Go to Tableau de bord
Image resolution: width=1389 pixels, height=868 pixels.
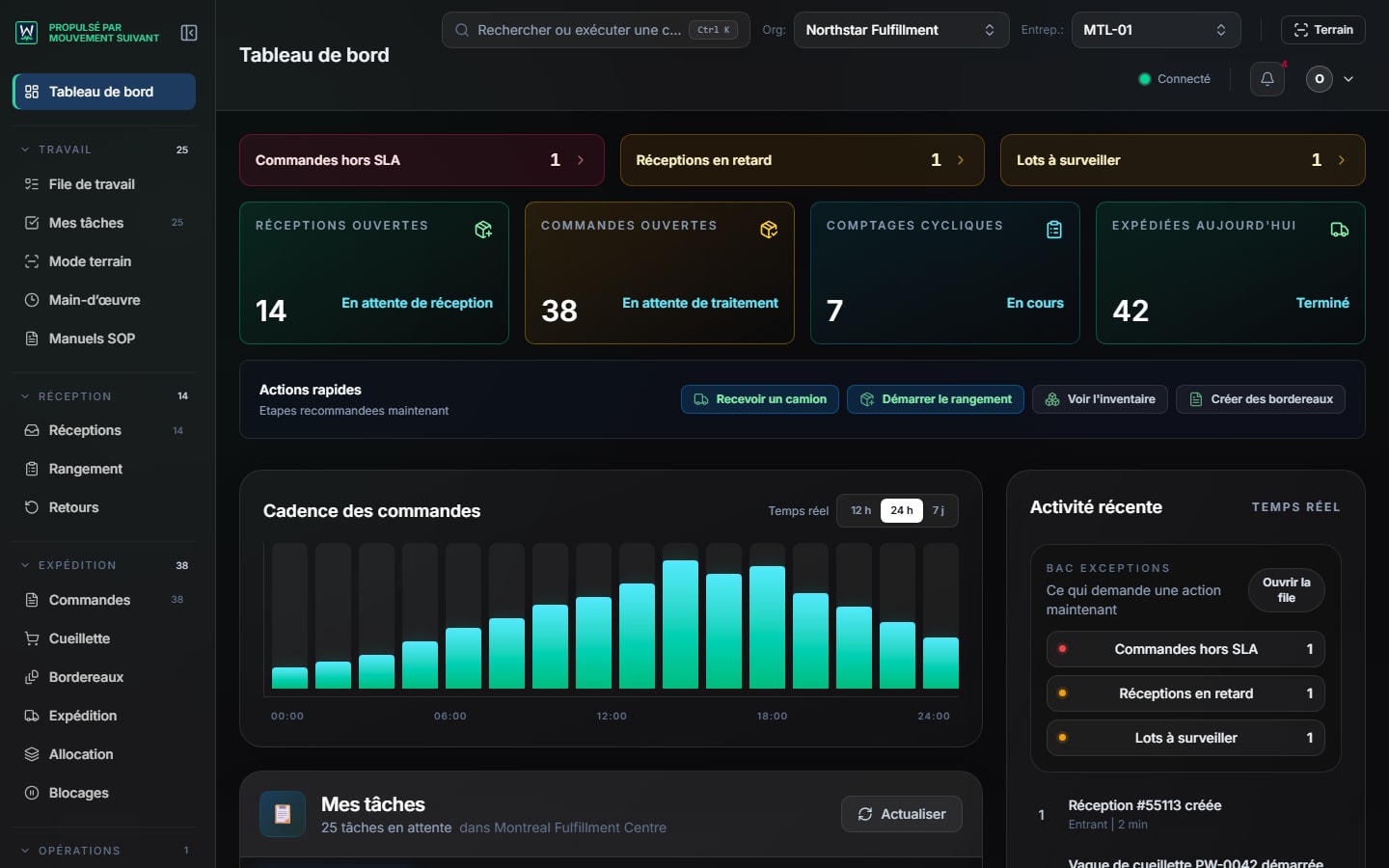tap(104, 92)
